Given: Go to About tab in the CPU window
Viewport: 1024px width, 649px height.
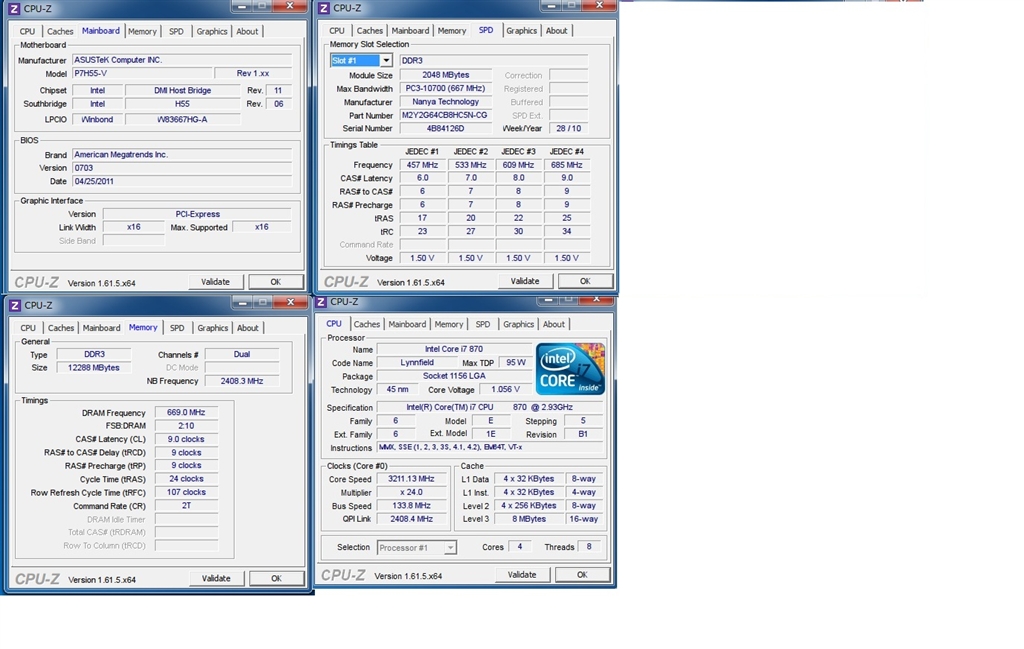Looking at the screenshot, I should 554,324.
